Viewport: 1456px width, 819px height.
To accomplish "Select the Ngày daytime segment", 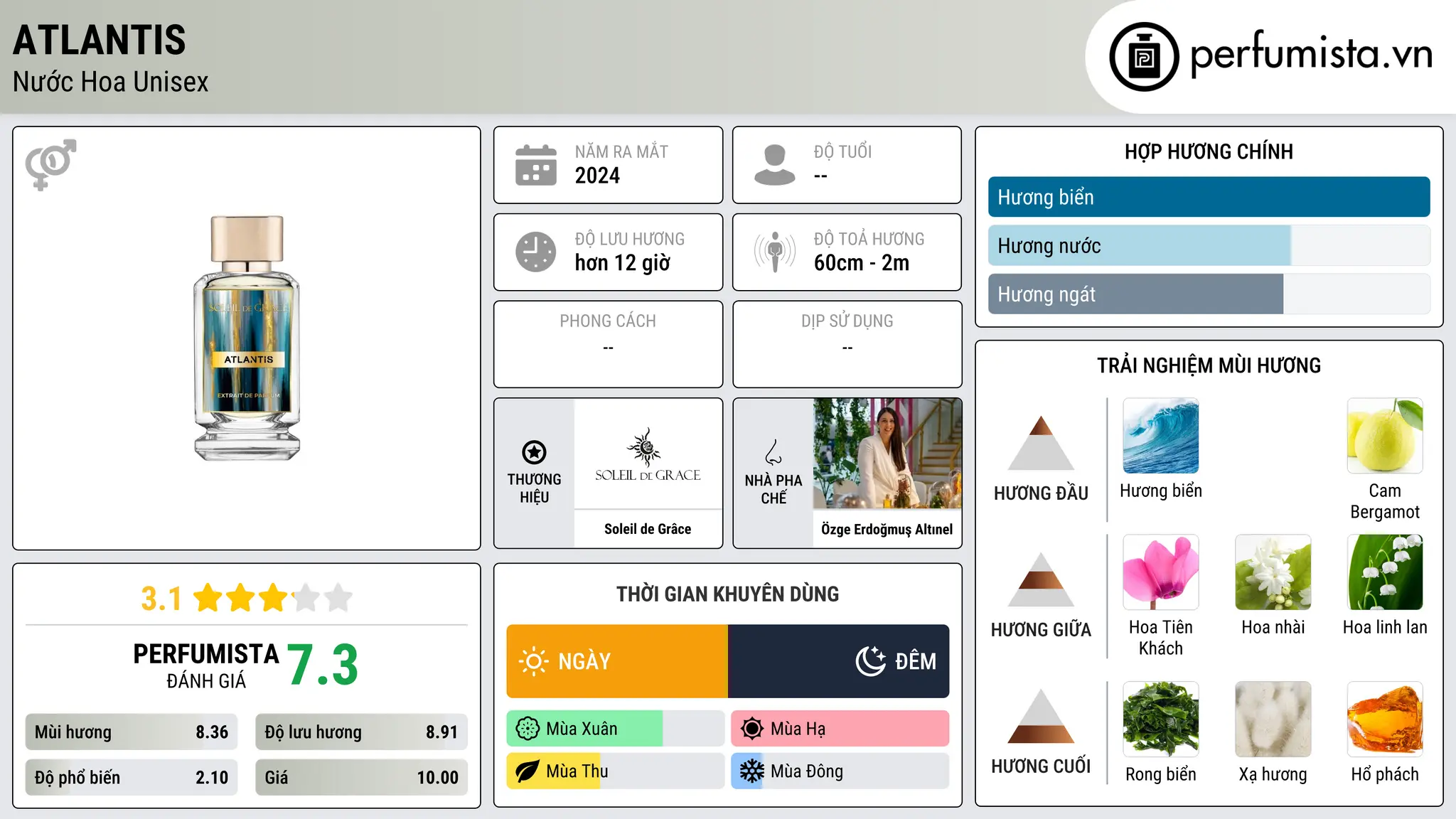I will pyautogui.click(x=617, y=661).
